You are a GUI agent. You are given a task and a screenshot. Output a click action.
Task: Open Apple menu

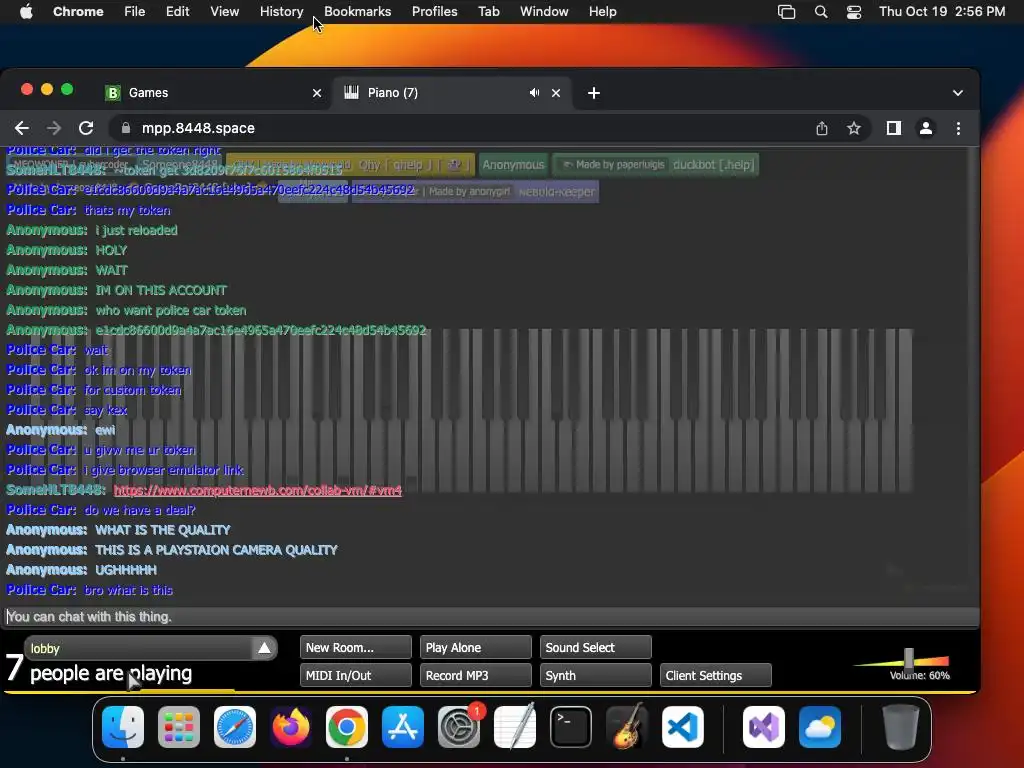[26, 12]
